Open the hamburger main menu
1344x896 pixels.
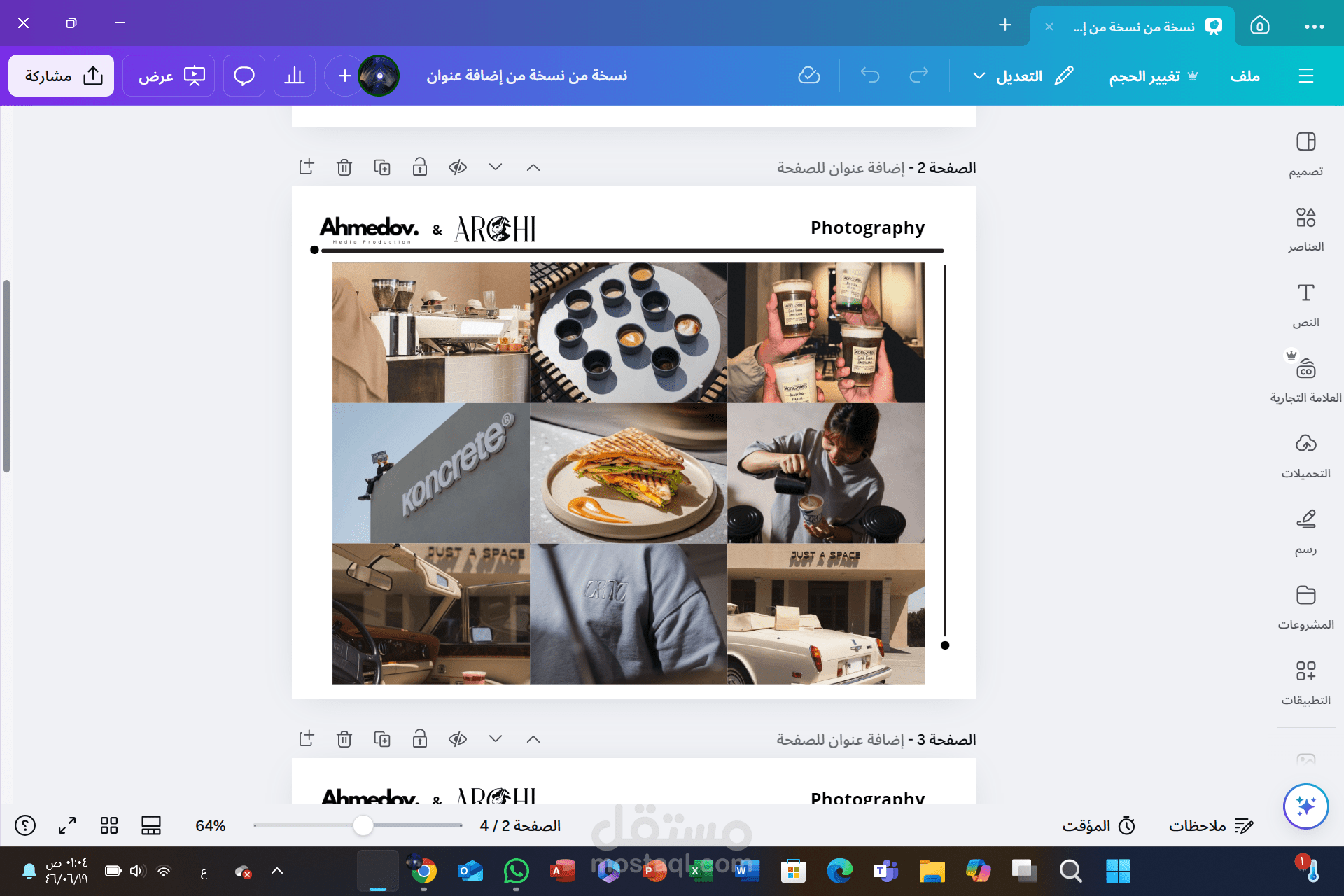pyautogui.click(x=1306, y=76)
